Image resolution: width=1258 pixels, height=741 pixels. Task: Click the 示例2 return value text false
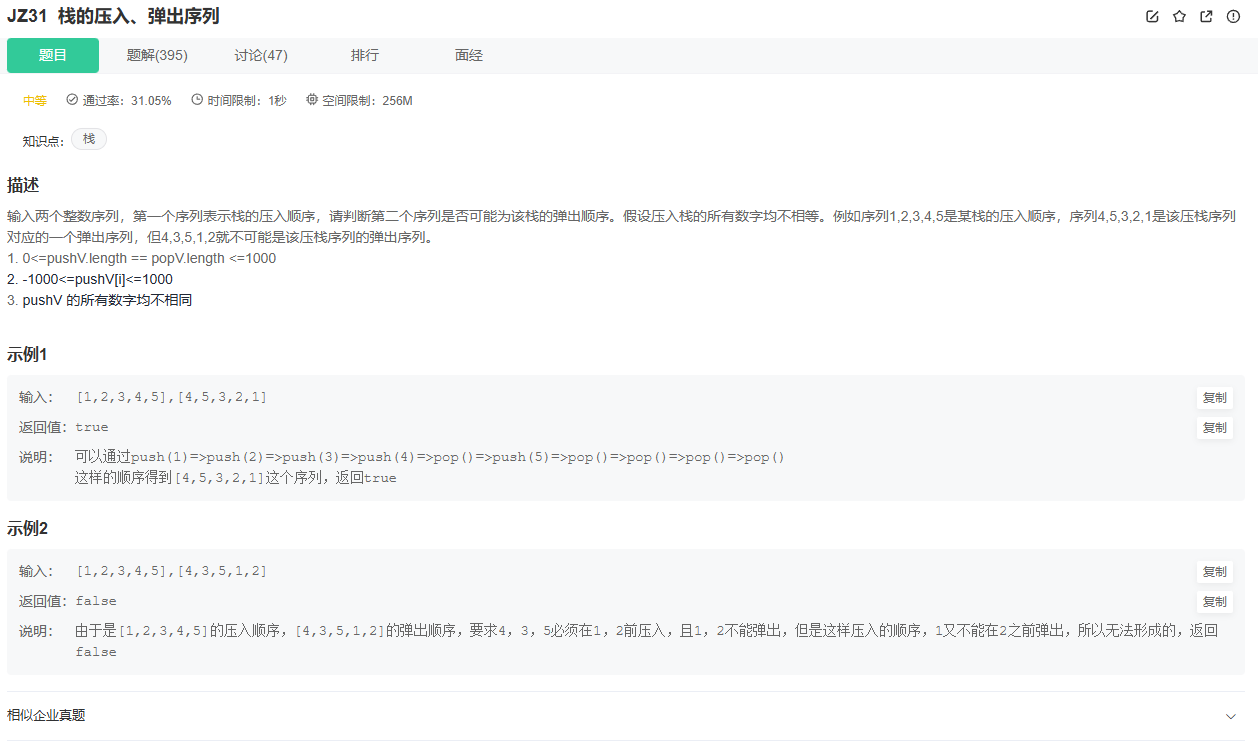pos(96,601)
